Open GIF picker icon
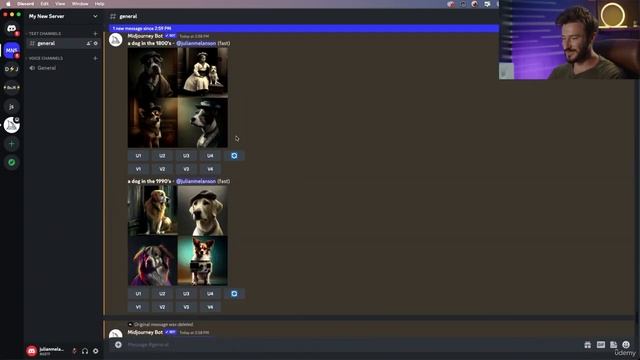Screen dimensions: 640x360 [x=600, y=345]
